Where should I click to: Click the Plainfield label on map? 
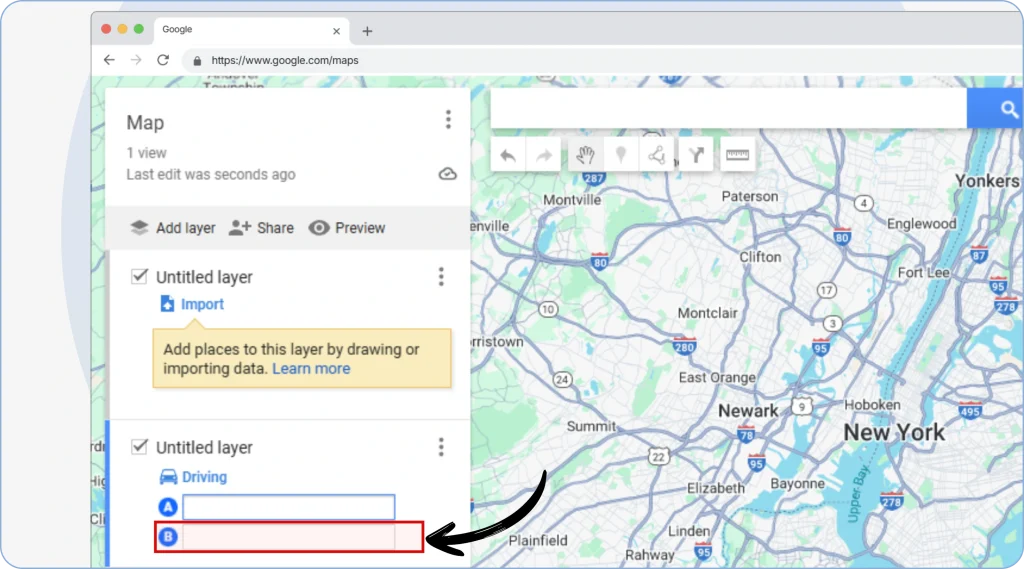tap(538, 540)
